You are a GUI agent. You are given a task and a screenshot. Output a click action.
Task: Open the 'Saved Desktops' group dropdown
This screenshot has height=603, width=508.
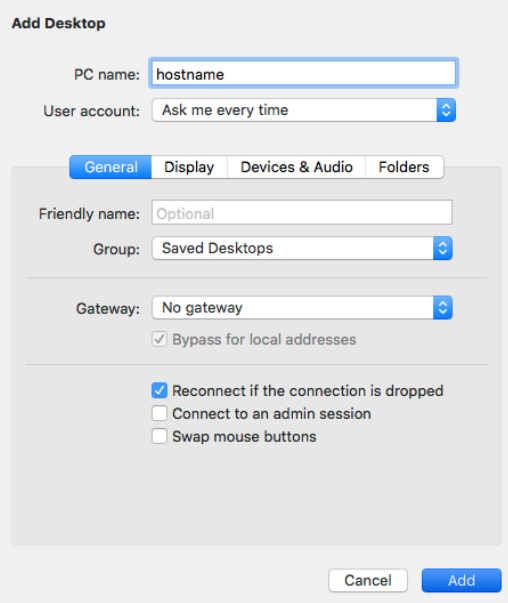click(x=302, y=248)
